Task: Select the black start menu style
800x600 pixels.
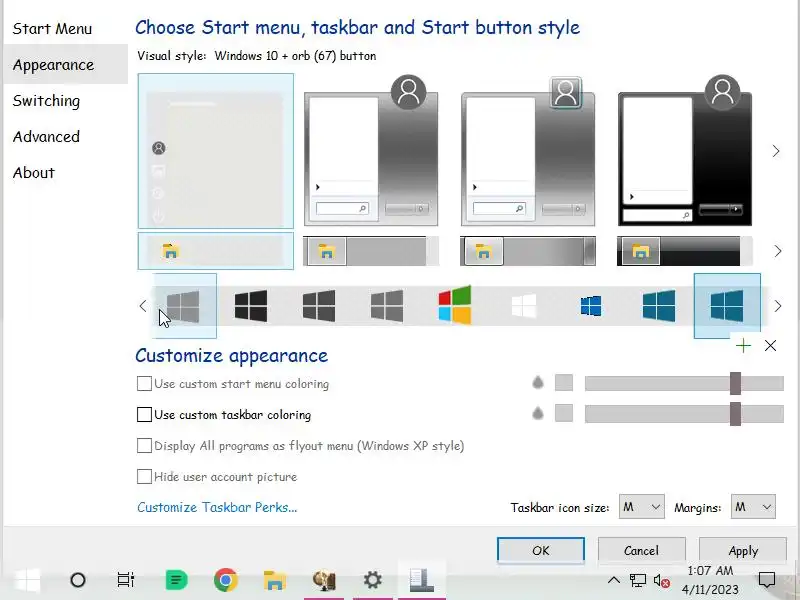Action: pos(685,151)
